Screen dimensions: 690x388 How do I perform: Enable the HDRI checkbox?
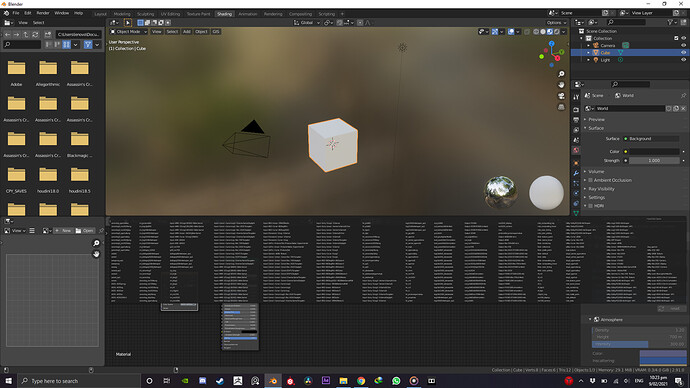pyautogui.click(x=591, y=206)
